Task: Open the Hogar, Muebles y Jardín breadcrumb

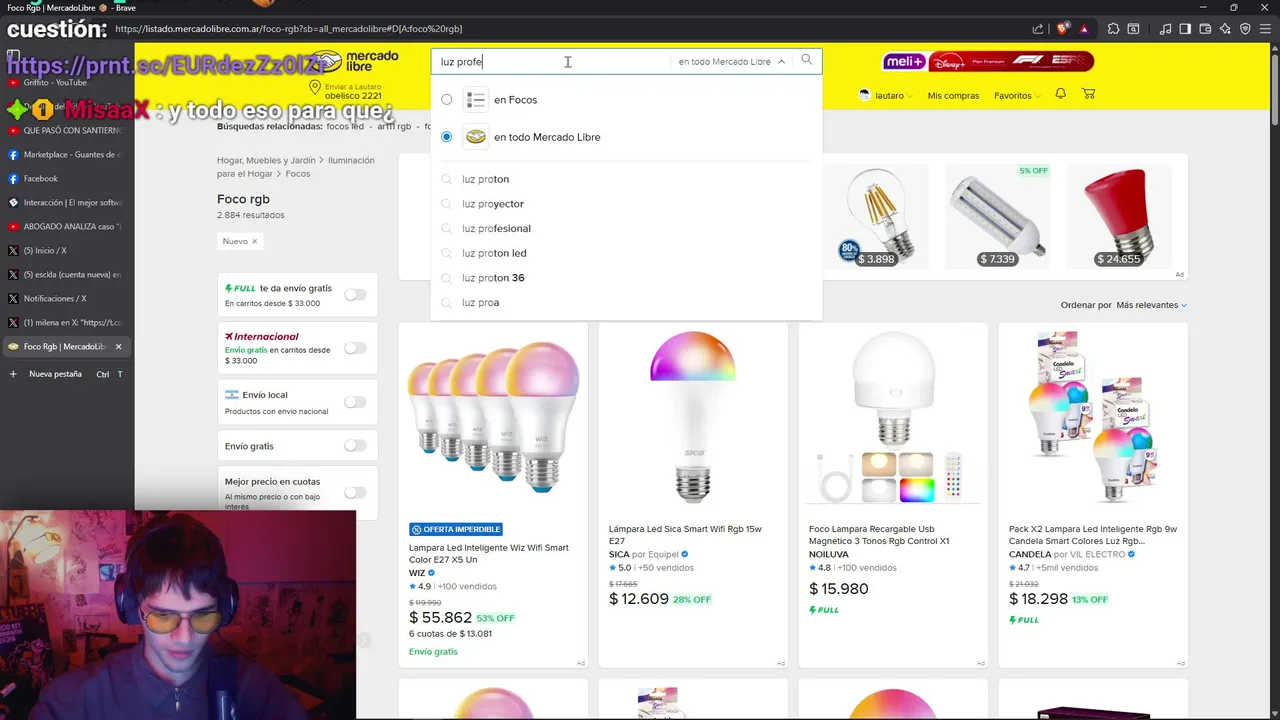Action: 266,160
